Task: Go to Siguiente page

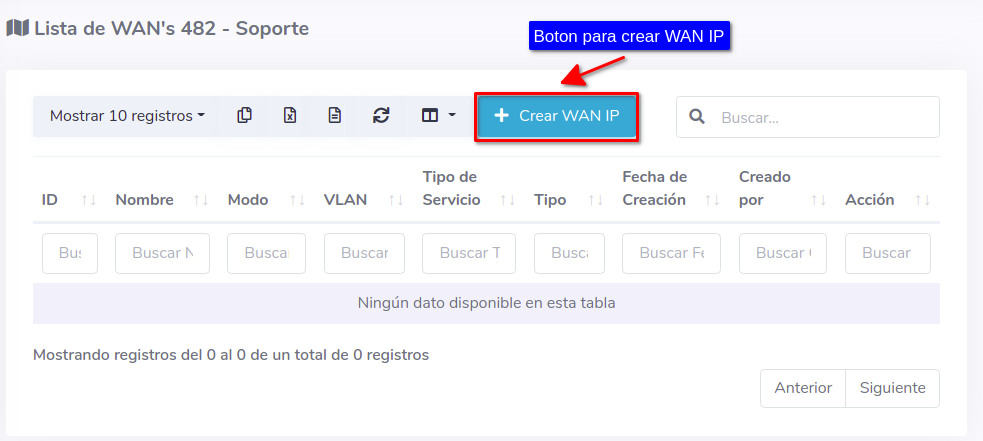Action: click(892, 388)
